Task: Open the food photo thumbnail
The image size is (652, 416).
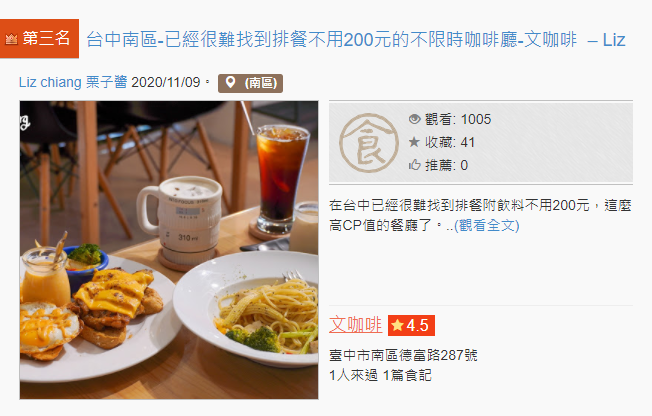Action: tap(169, 250)
